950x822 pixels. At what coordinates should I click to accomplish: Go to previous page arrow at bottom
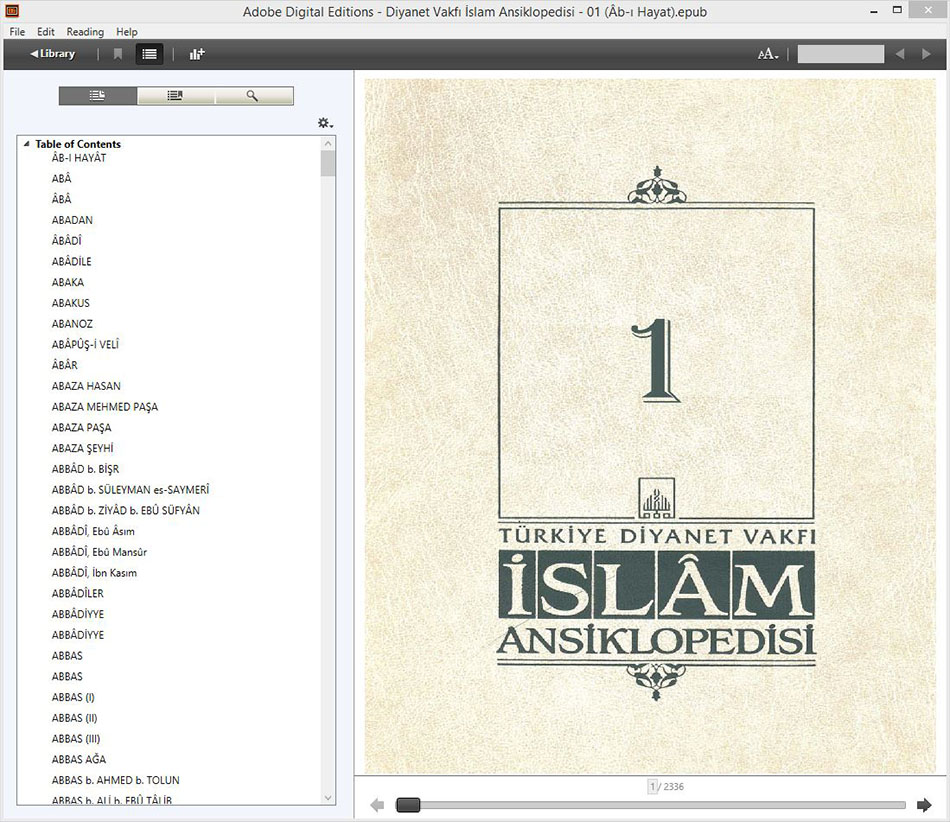tap(377, 804)
